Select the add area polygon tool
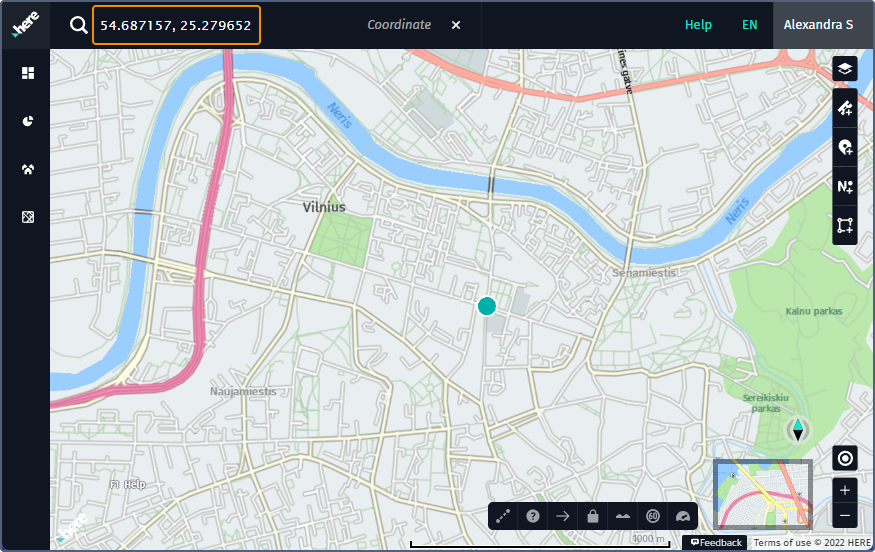The height and width of the screenshot is (552, 875). point(845,225)
